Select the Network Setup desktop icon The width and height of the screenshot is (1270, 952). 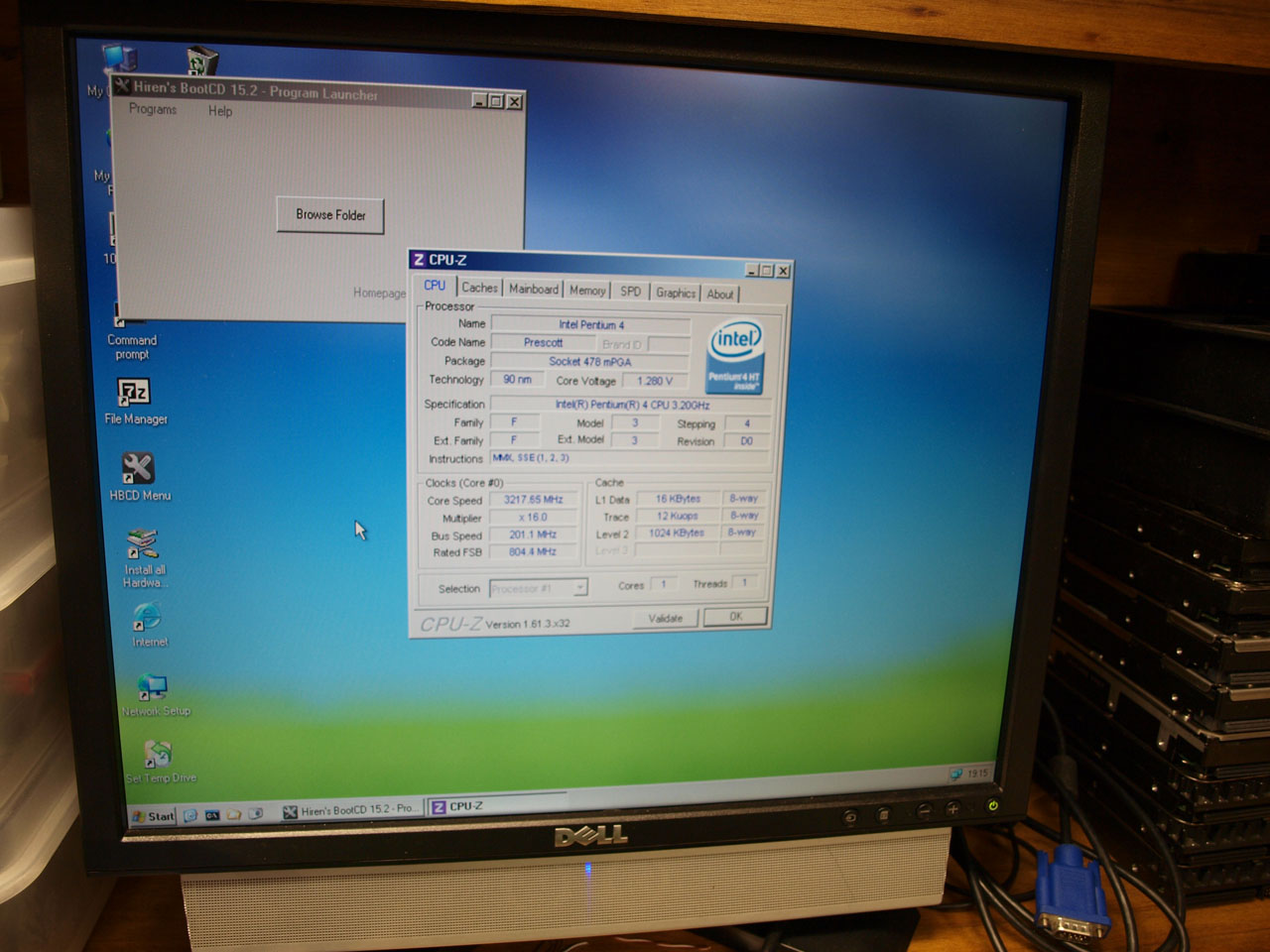point(152,687)
